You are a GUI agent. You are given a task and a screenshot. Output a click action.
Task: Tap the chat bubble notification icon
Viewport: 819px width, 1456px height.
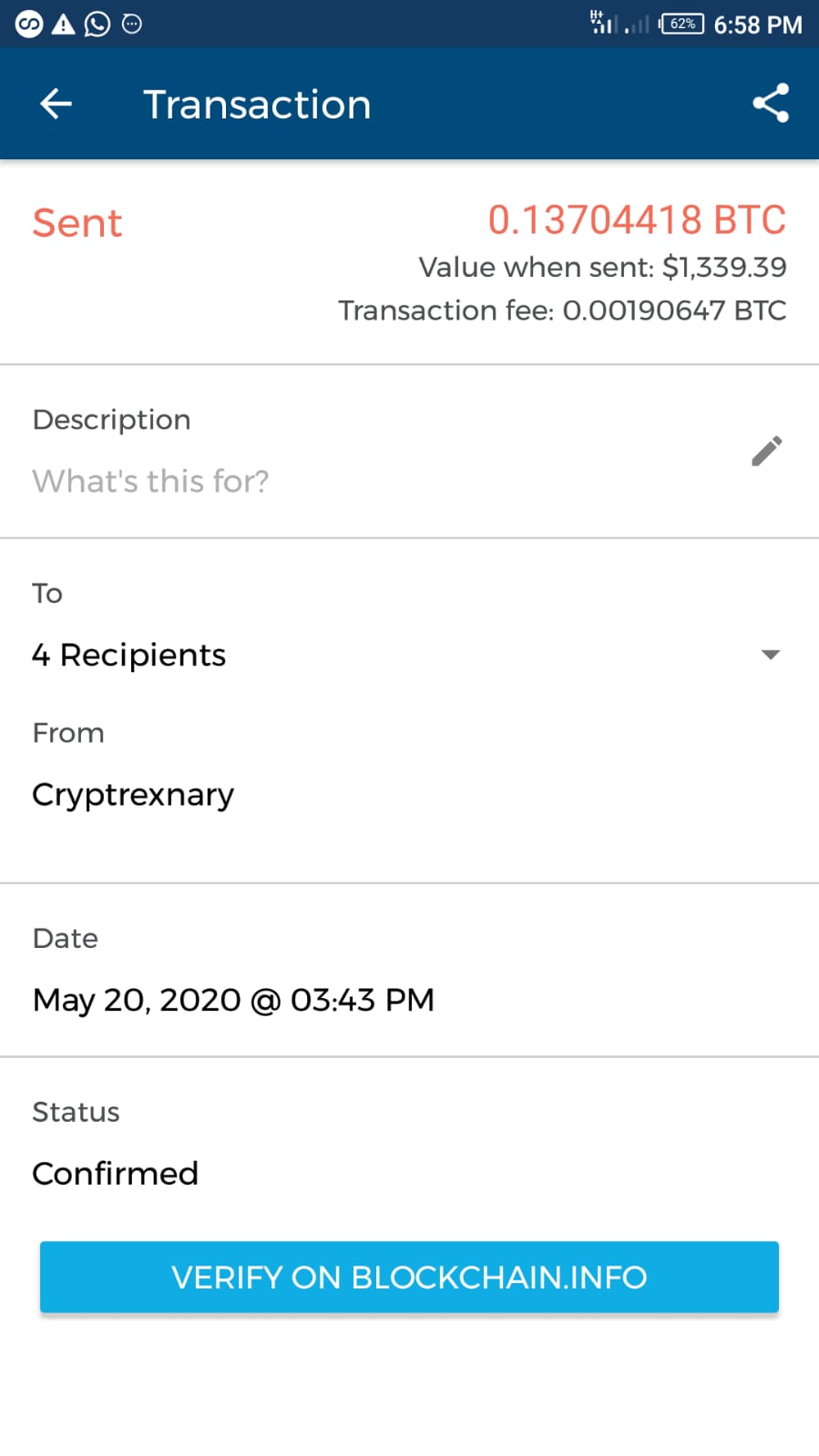click(x=132, y=24)
